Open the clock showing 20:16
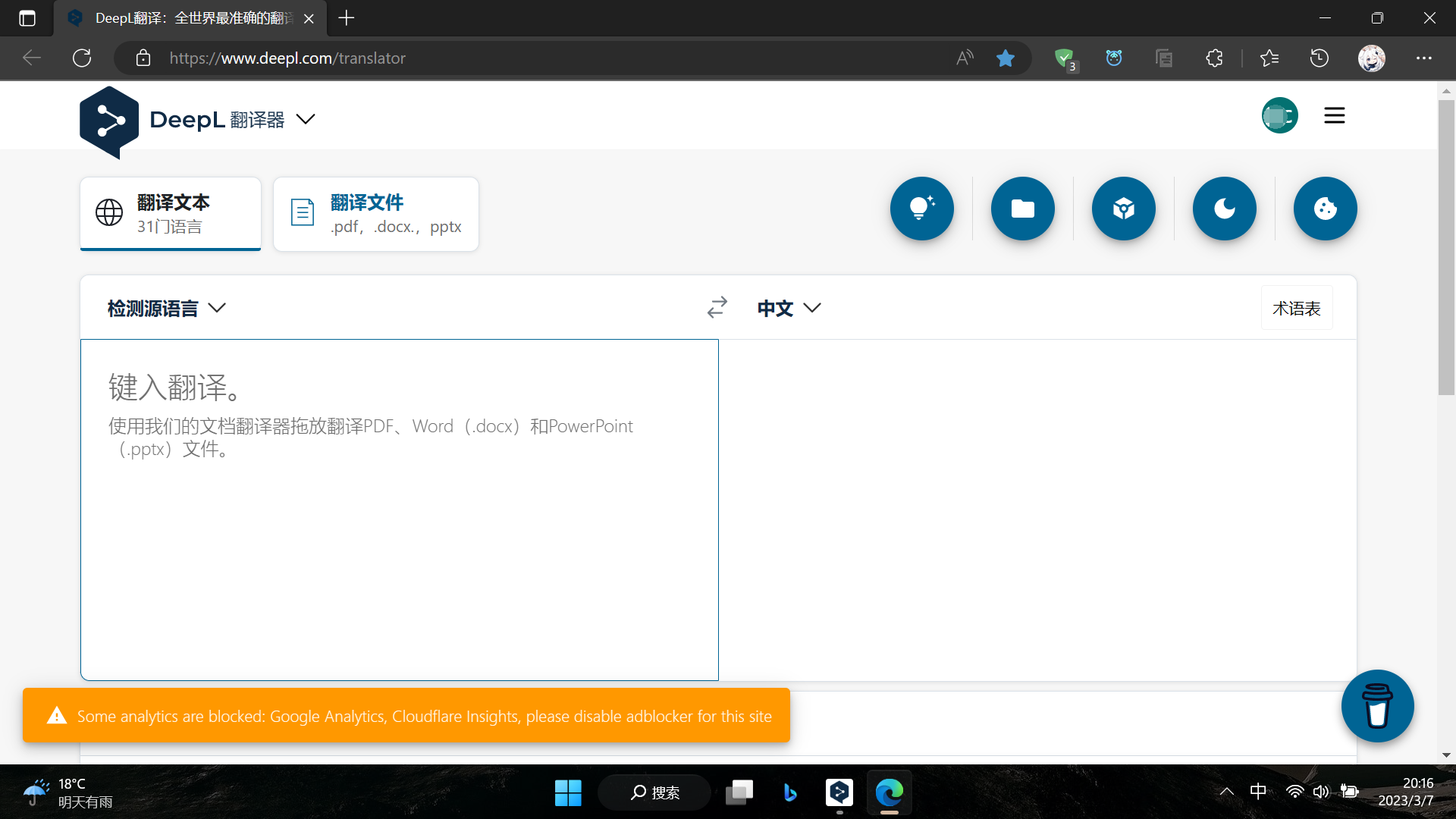Viewport: 1456px width, 819px height. pyautogui.click(x=1407, y=792)
